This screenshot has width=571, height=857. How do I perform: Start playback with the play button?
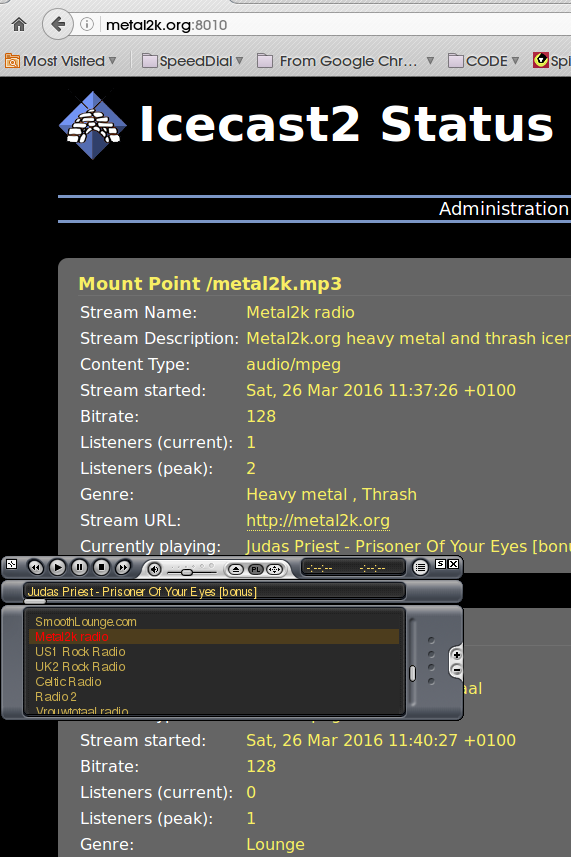(57, 568)
